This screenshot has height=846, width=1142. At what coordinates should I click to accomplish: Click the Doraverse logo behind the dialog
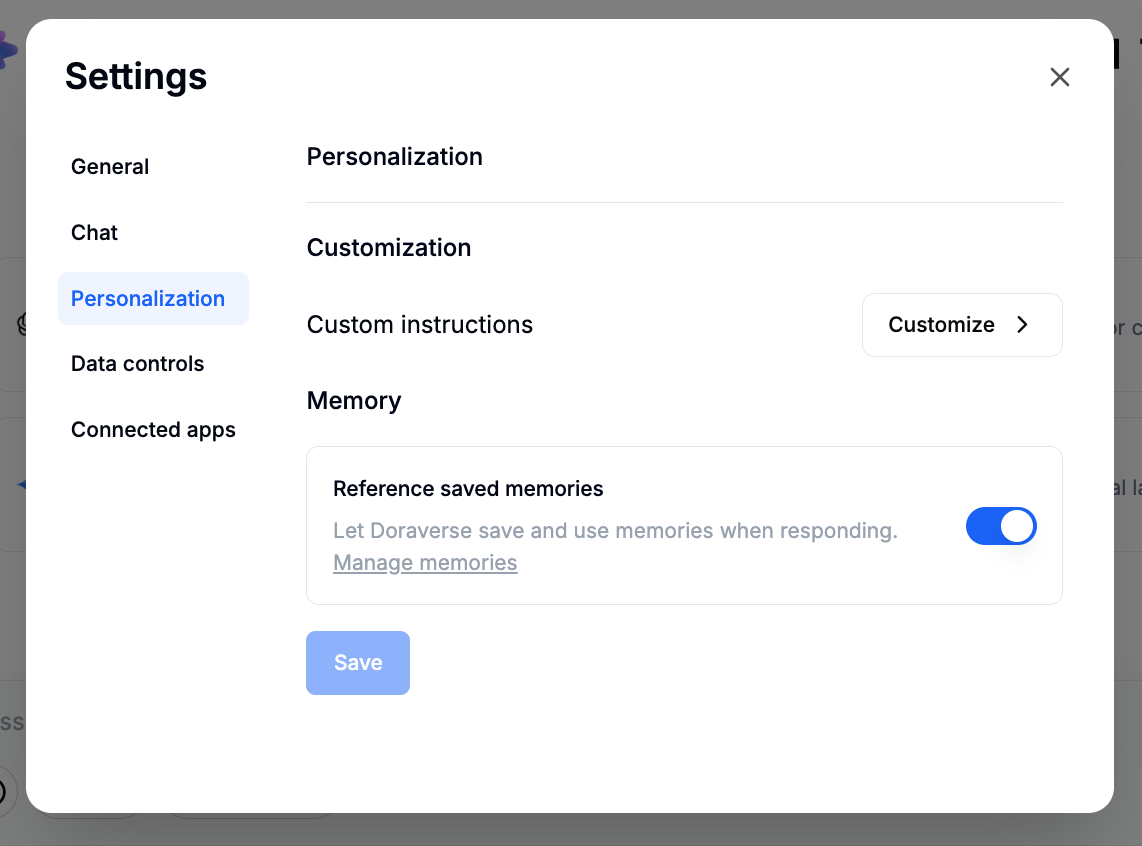pyautogui.click(x=7, y=48)
